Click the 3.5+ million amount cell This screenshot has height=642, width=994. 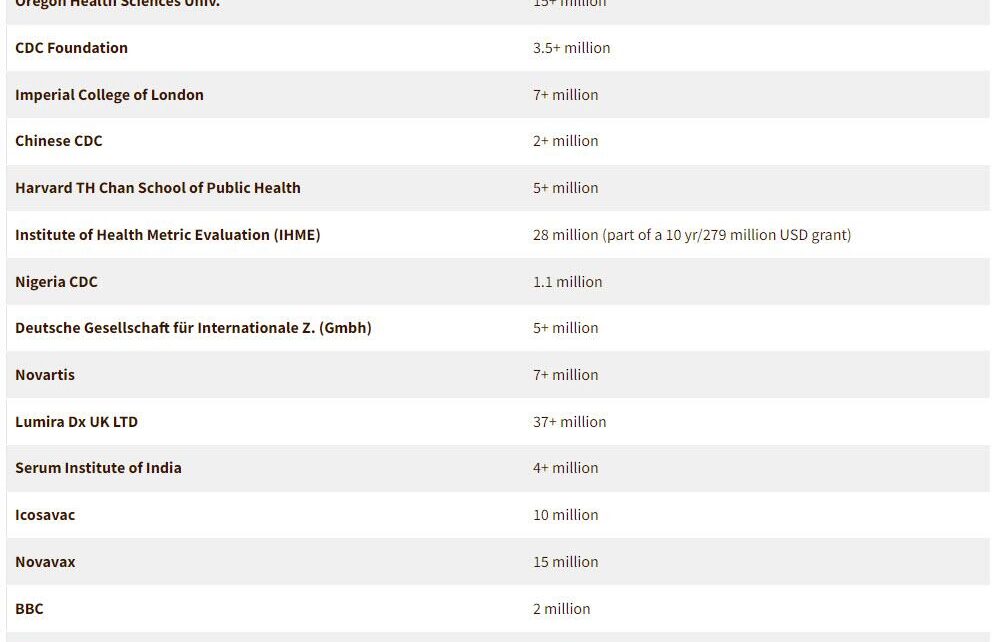pyautogui.click(x=571, y=48)
